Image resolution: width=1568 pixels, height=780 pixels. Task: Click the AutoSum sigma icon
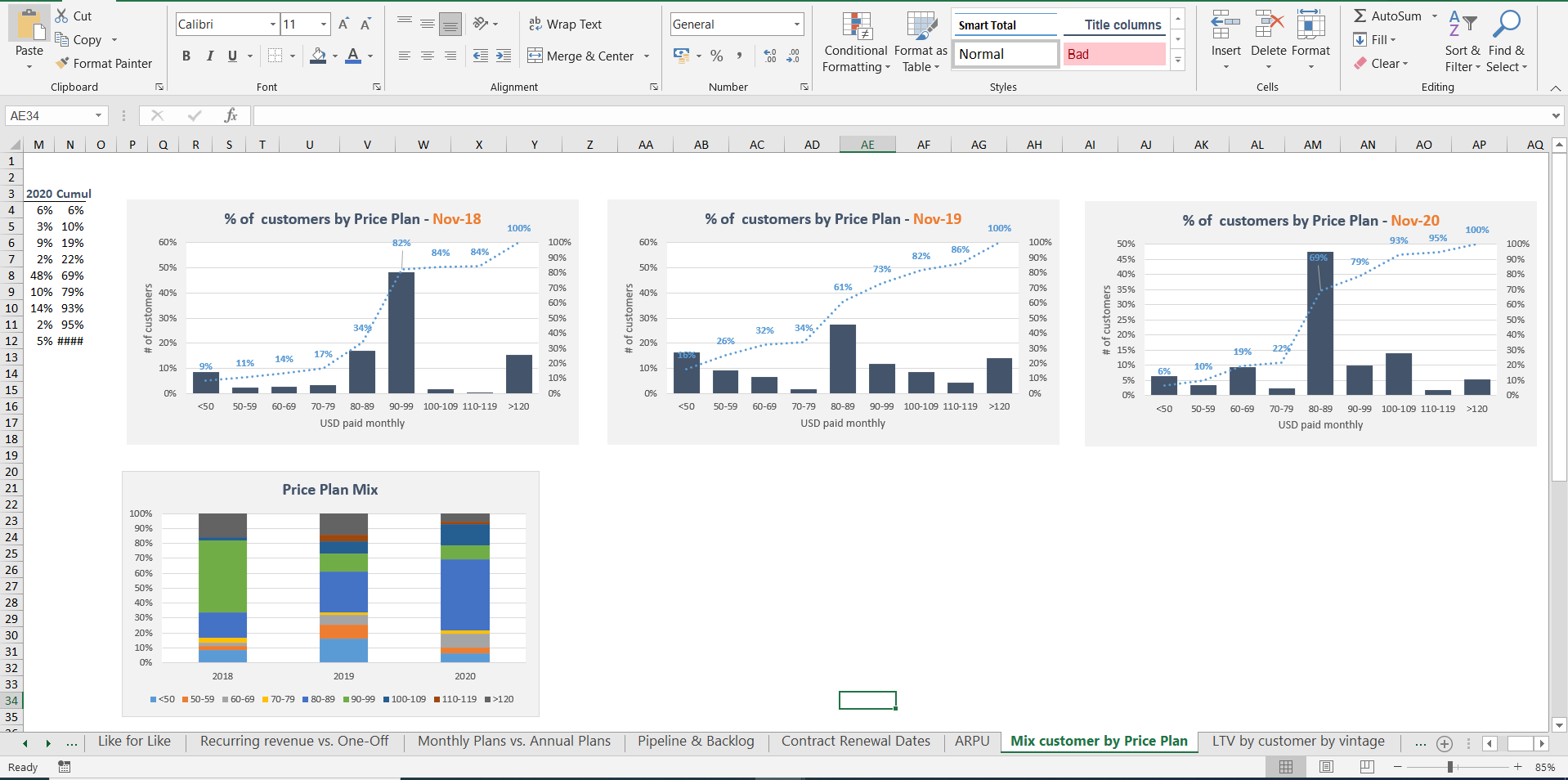click(x=1360, y=16)
